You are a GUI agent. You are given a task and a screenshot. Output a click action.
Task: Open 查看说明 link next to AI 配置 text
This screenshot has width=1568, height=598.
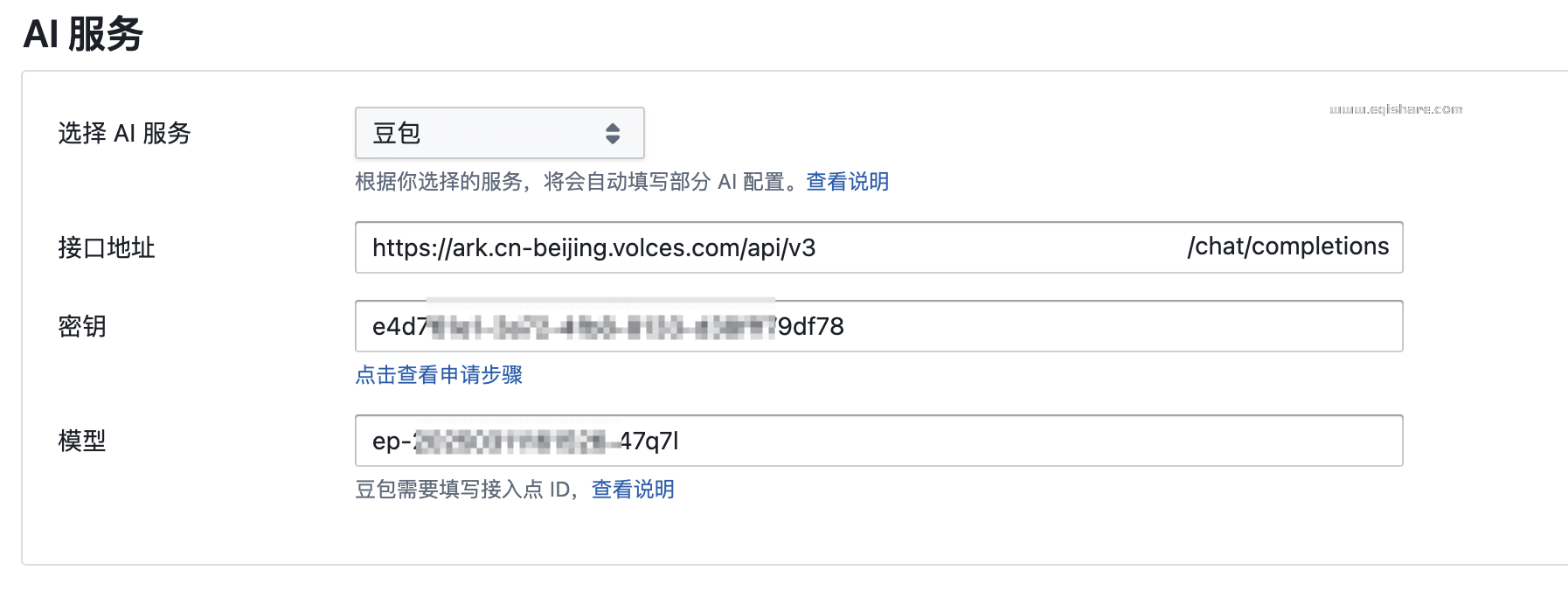tap(845, 182)
